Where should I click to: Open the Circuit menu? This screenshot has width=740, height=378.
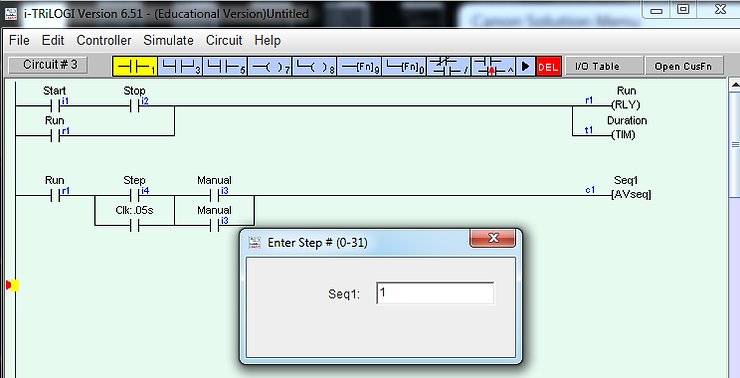(224, 41)
